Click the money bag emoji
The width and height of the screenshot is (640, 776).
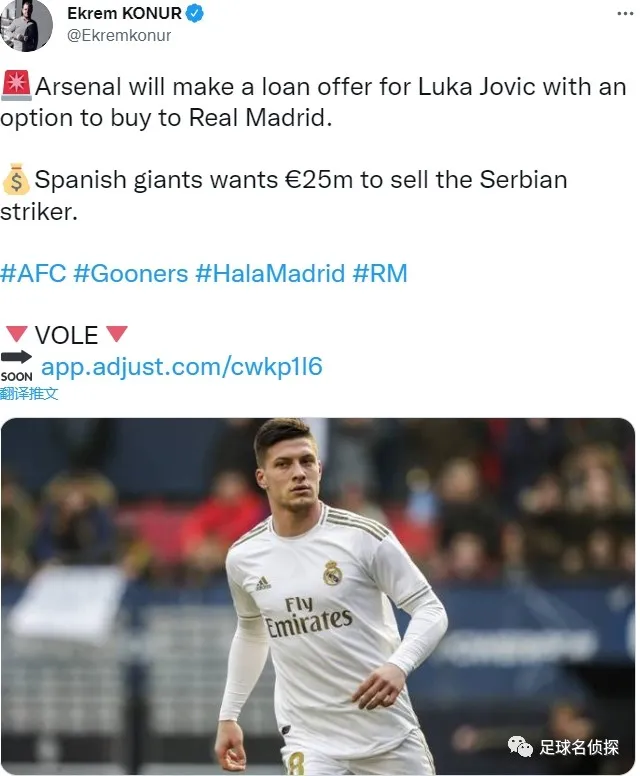16,179
